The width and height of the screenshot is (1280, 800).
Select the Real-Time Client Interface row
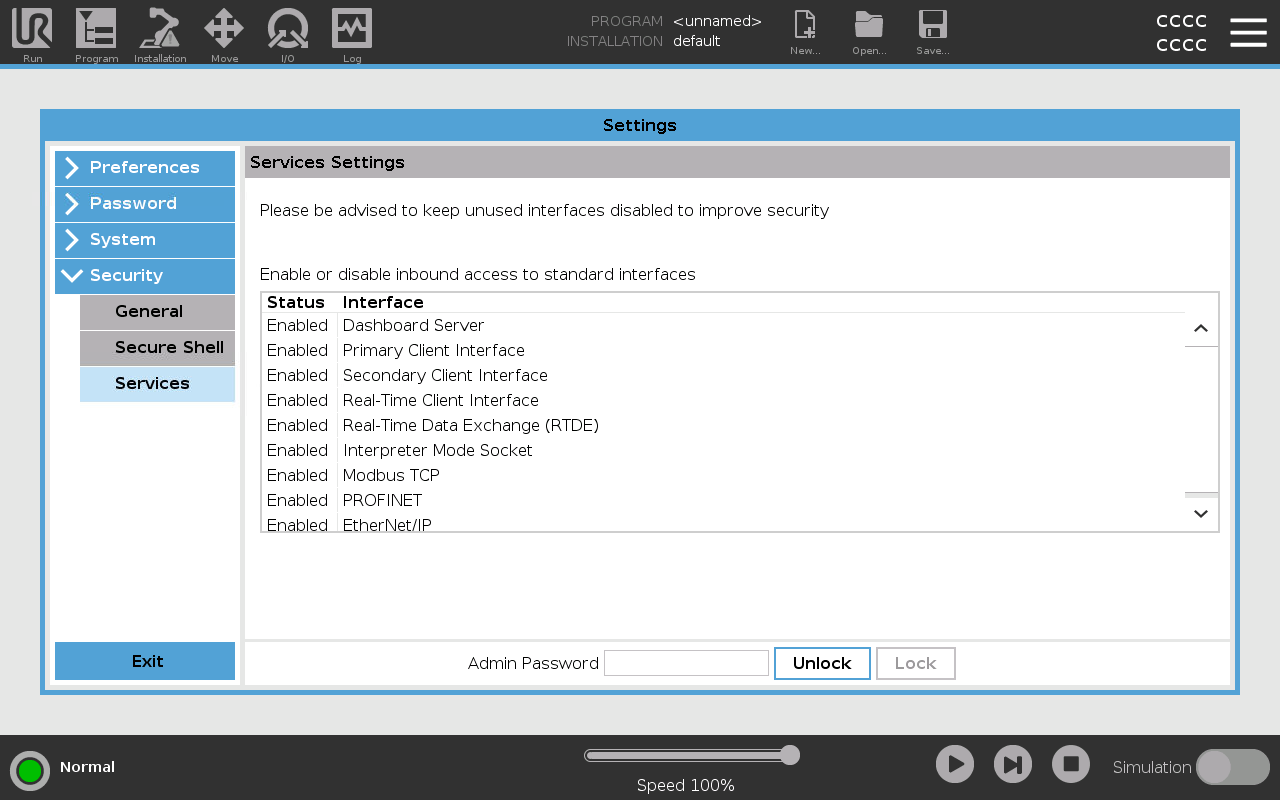[x=724, y=401]
